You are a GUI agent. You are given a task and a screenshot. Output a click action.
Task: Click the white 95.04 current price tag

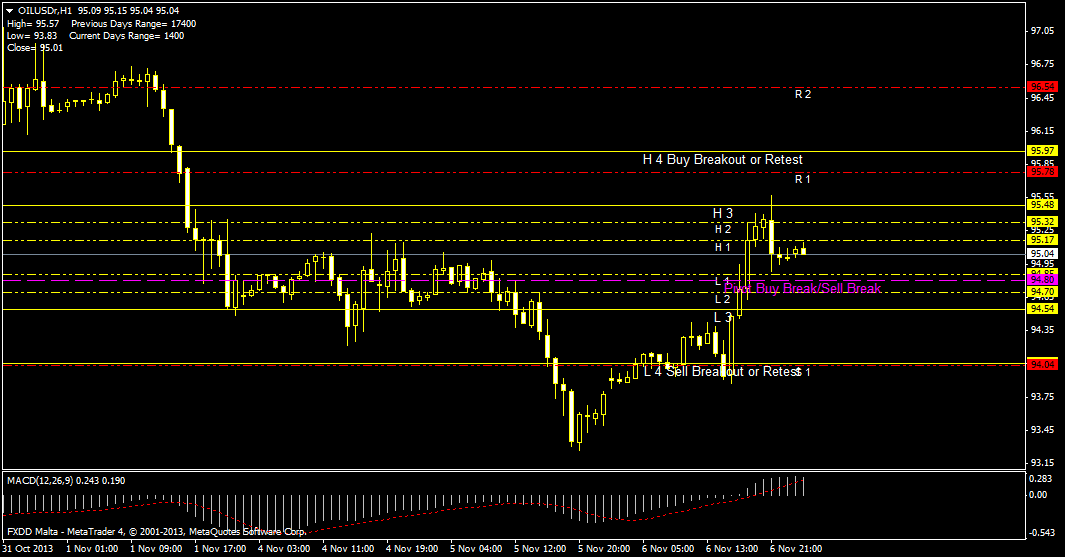[x=1043, y=255]
